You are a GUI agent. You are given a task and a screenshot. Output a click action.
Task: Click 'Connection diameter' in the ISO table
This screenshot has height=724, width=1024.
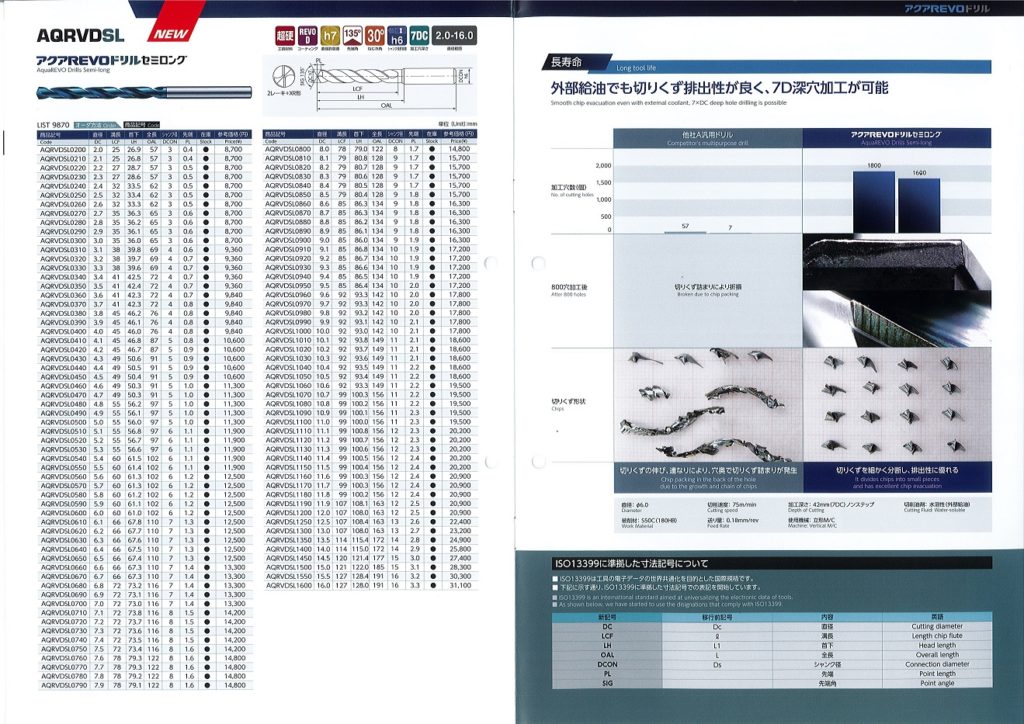(936, 665)
